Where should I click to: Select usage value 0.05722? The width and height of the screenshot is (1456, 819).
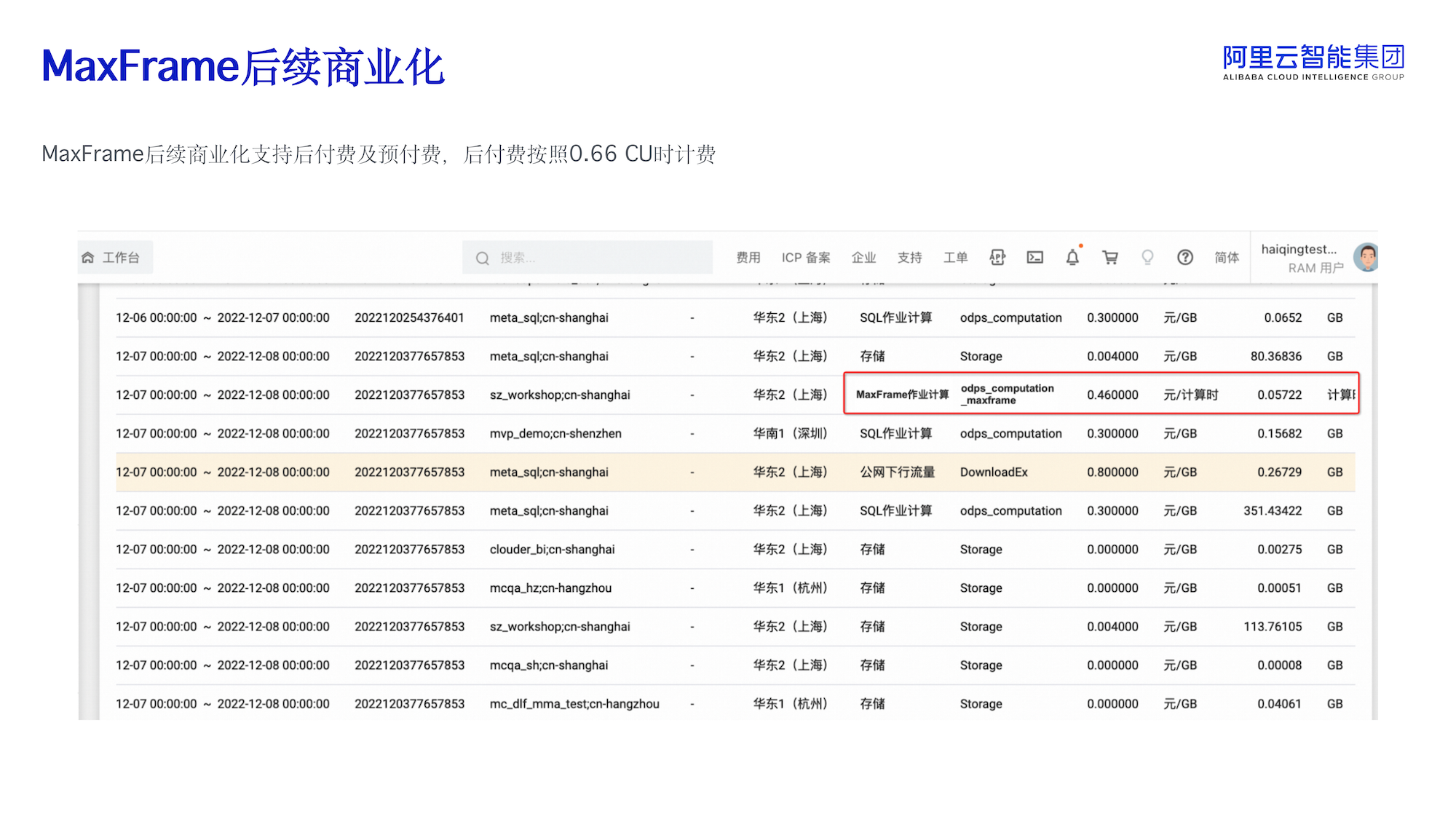click(1279, 395)
